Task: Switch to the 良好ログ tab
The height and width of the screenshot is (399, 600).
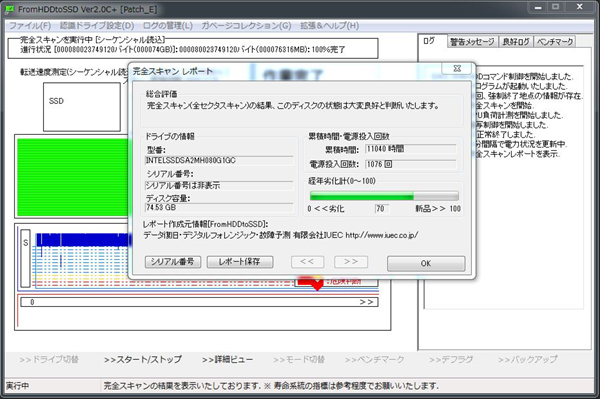Action: tap(515, 42)
